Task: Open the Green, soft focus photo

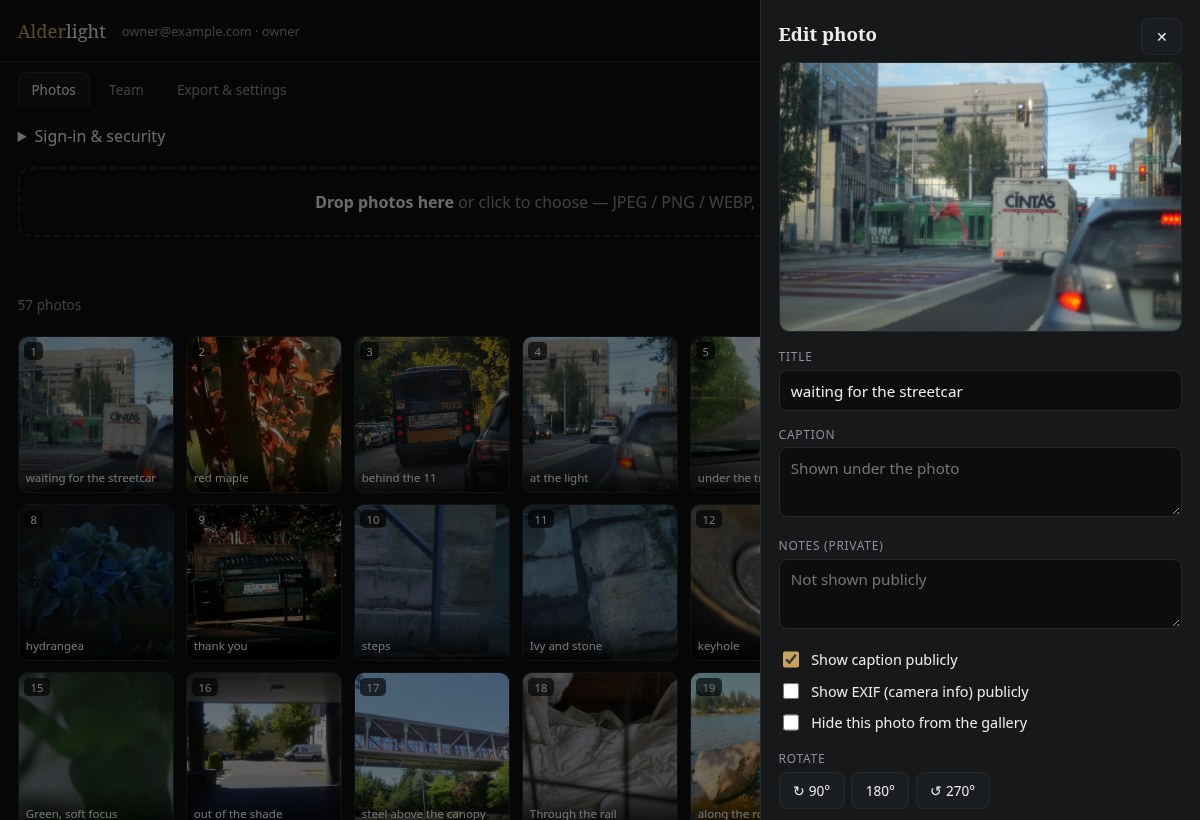Action: pyautogui.click(x=96, y=746)
